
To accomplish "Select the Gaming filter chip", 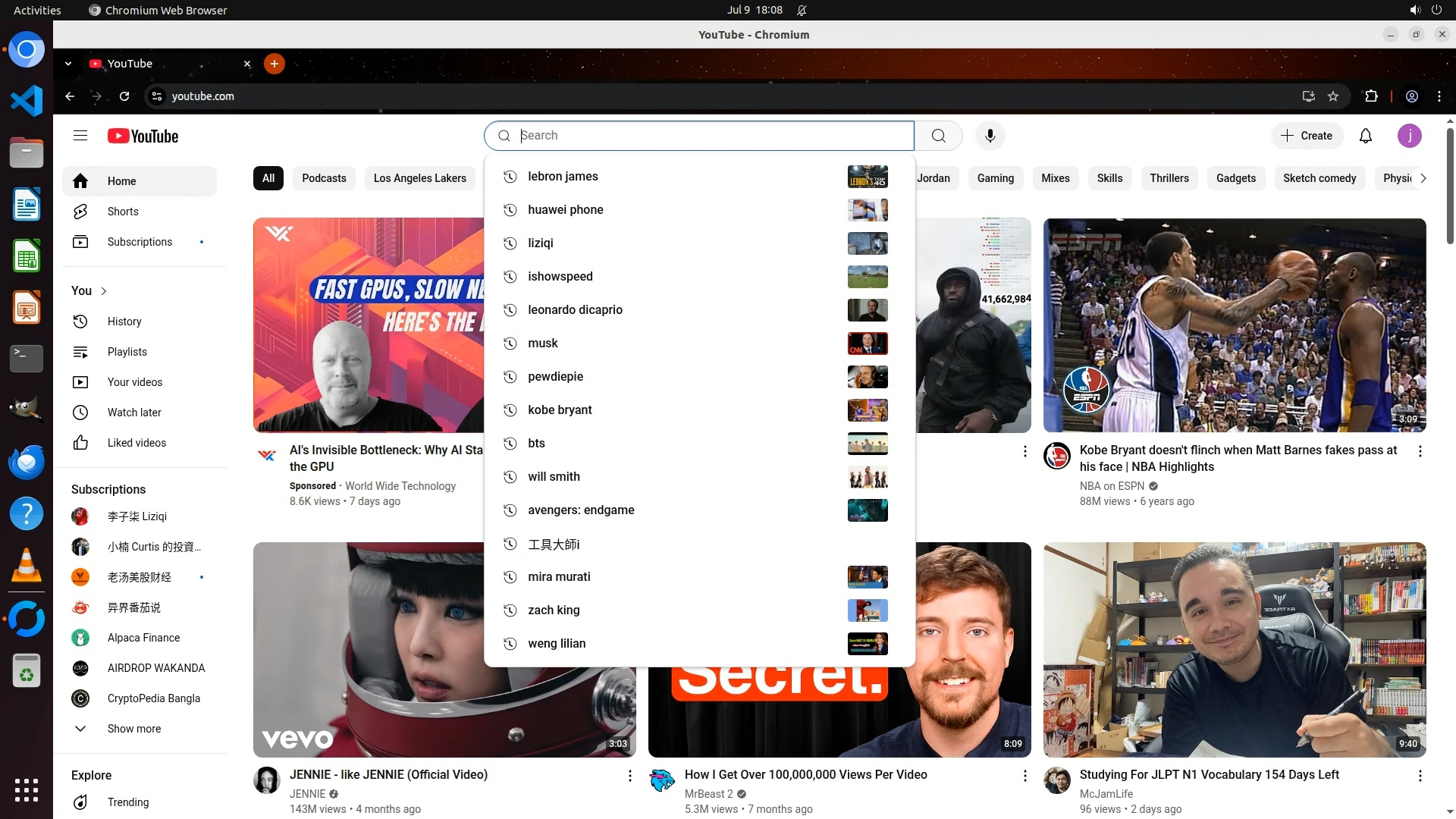I will [x=995, y=178].
